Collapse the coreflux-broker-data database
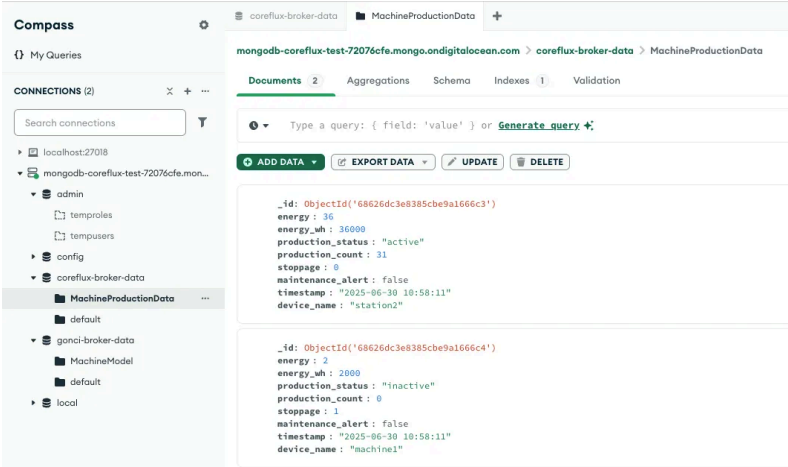 pos(33,277)
